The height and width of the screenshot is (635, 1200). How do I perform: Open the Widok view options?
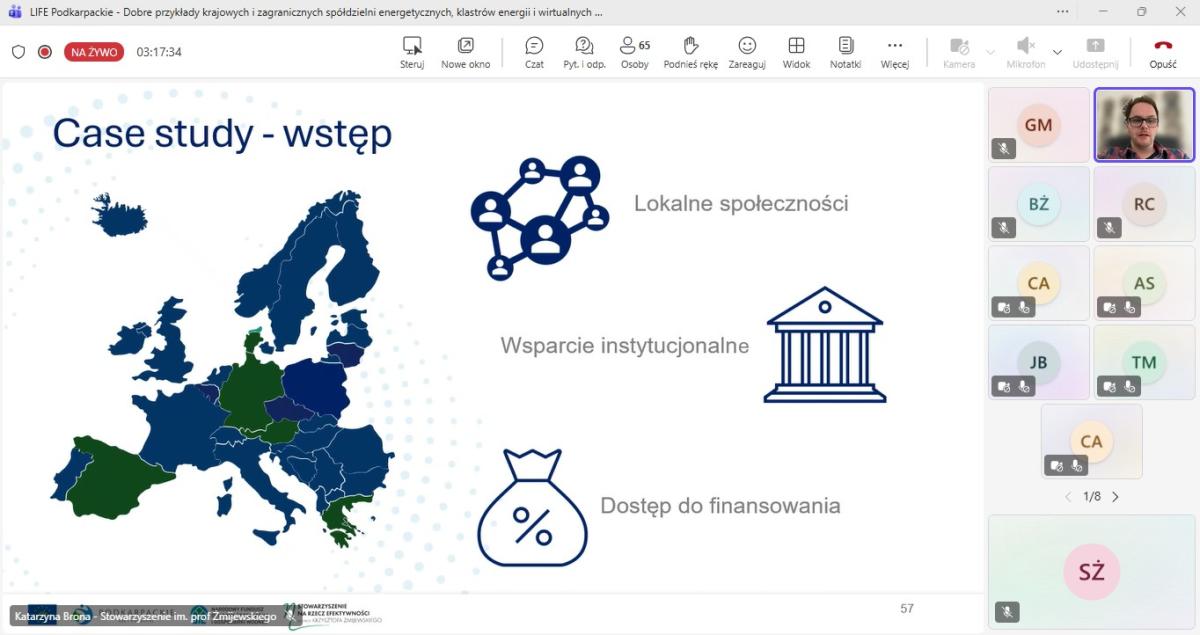tap(796, 52)
